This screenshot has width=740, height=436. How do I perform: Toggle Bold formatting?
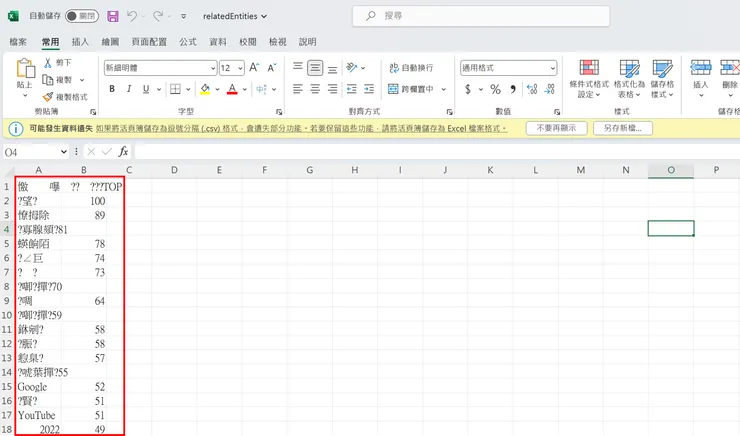(x=112, y=89)
